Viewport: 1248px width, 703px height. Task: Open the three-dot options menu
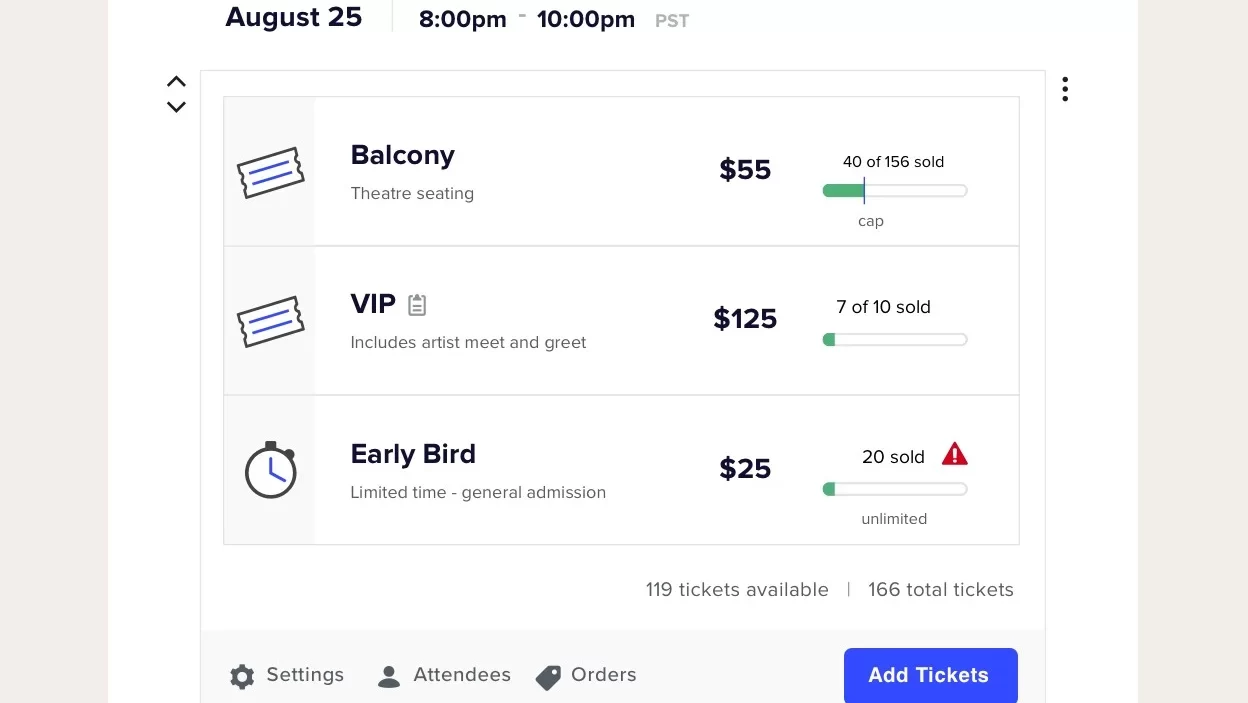pyautogui.click(x=1065, y=90)
